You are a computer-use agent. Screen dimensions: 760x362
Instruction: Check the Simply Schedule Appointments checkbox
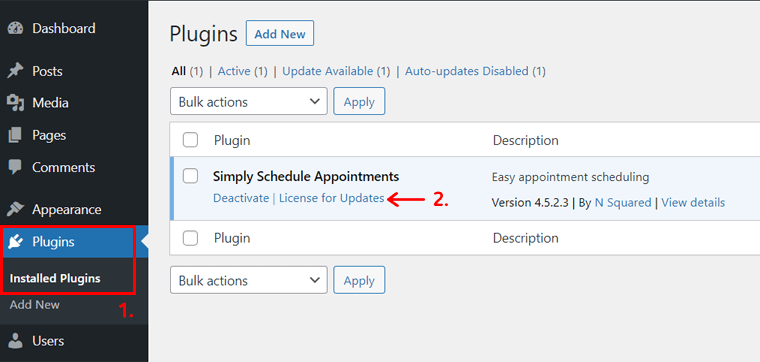click(190, 176)
